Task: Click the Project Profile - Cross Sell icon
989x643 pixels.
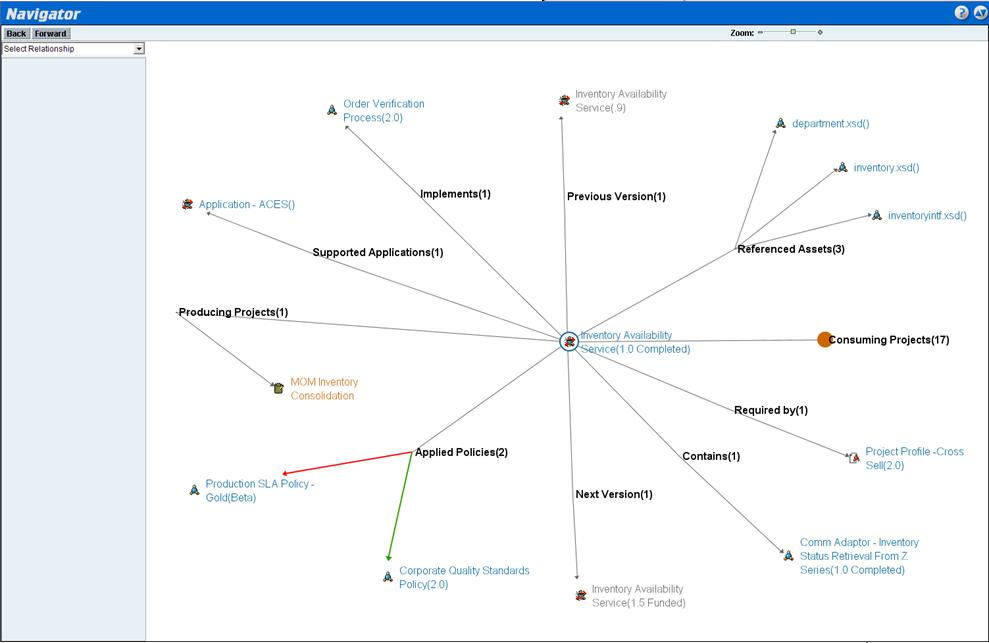Action: pos(854,458)
